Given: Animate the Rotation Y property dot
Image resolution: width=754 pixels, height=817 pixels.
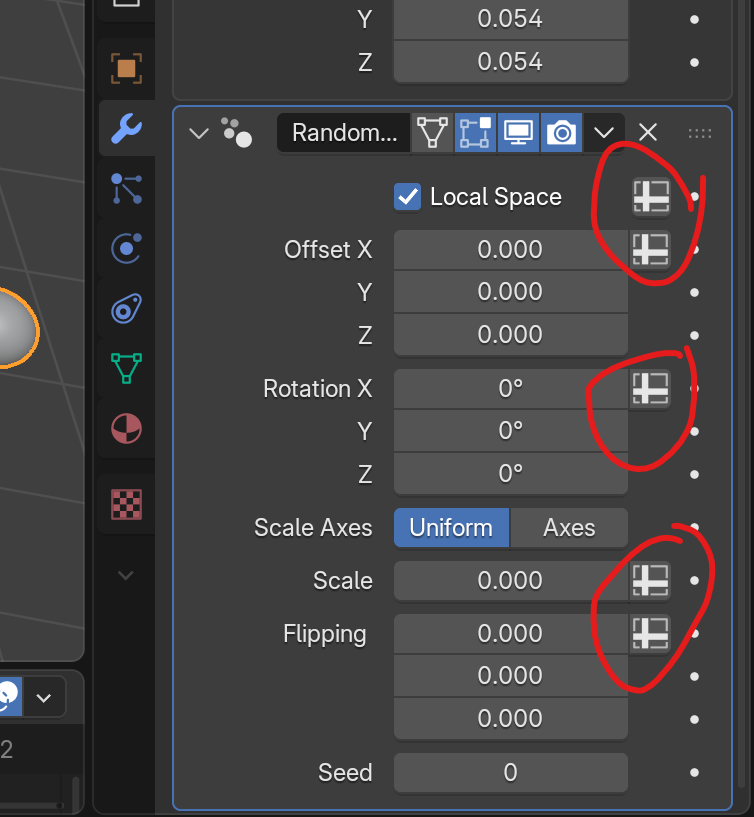Looking at the screenshot, I should 695,431.
